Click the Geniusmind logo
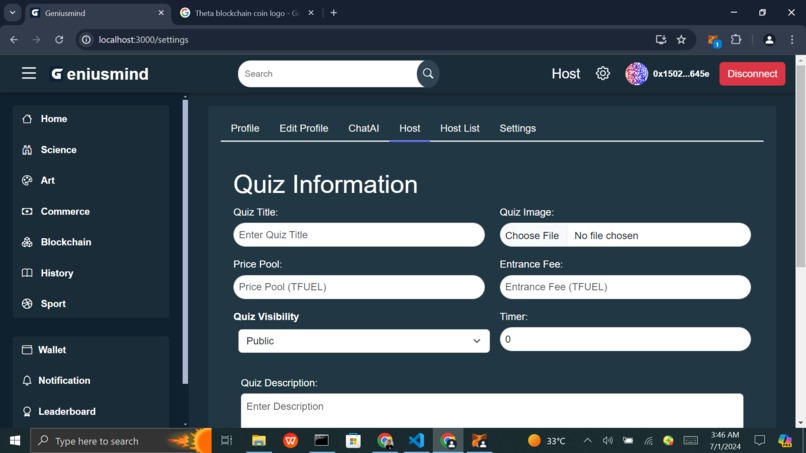Image resolution: width=806 pixels, height=453 pixels. coord(100,74)
